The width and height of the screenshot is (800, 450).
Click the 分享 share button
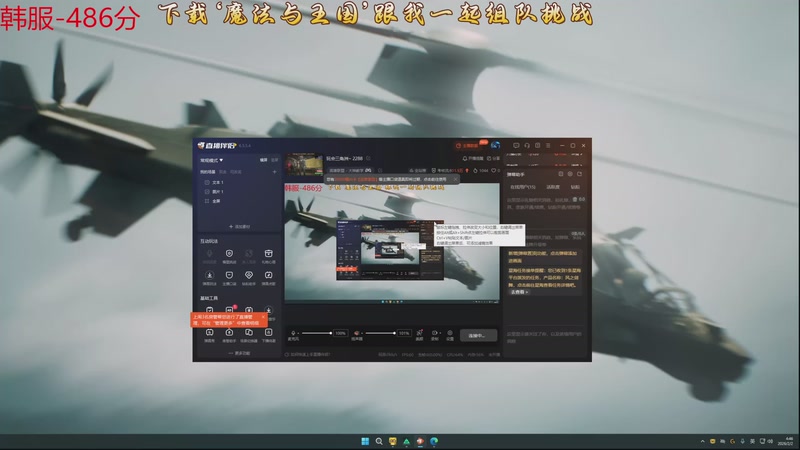tap(493, 158)
